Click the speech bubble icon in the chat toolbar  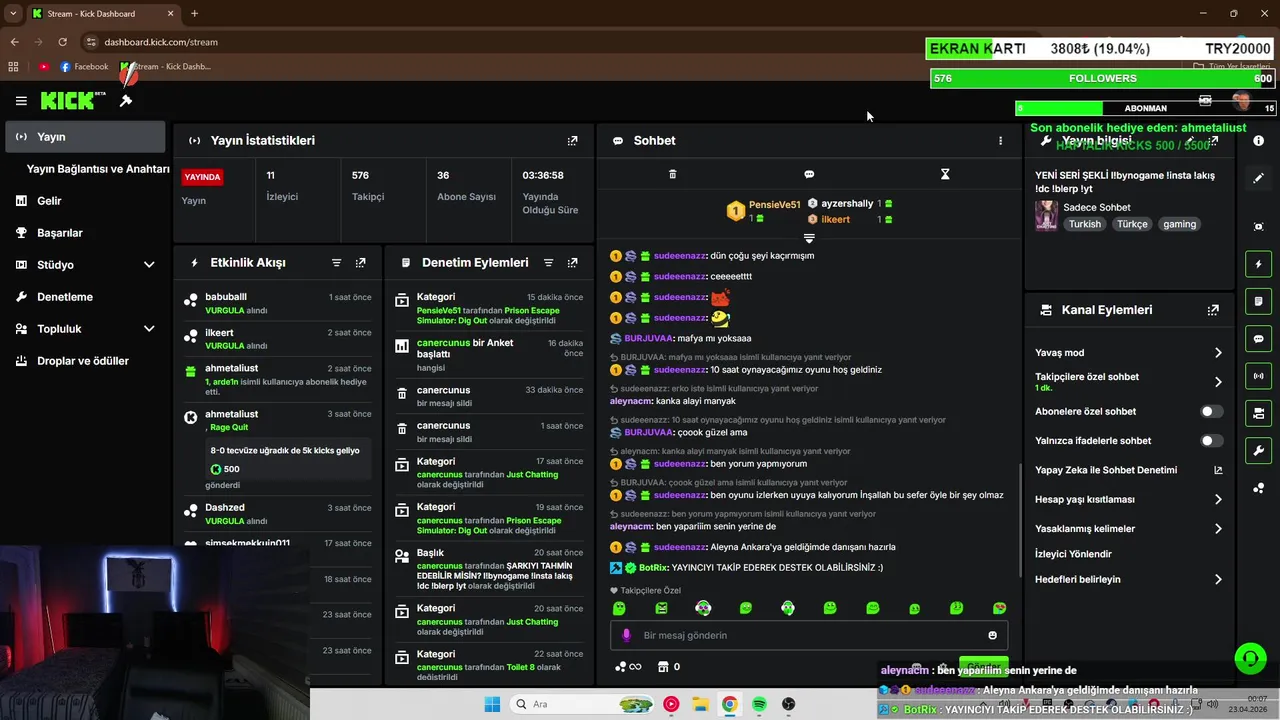click(809, 174)
